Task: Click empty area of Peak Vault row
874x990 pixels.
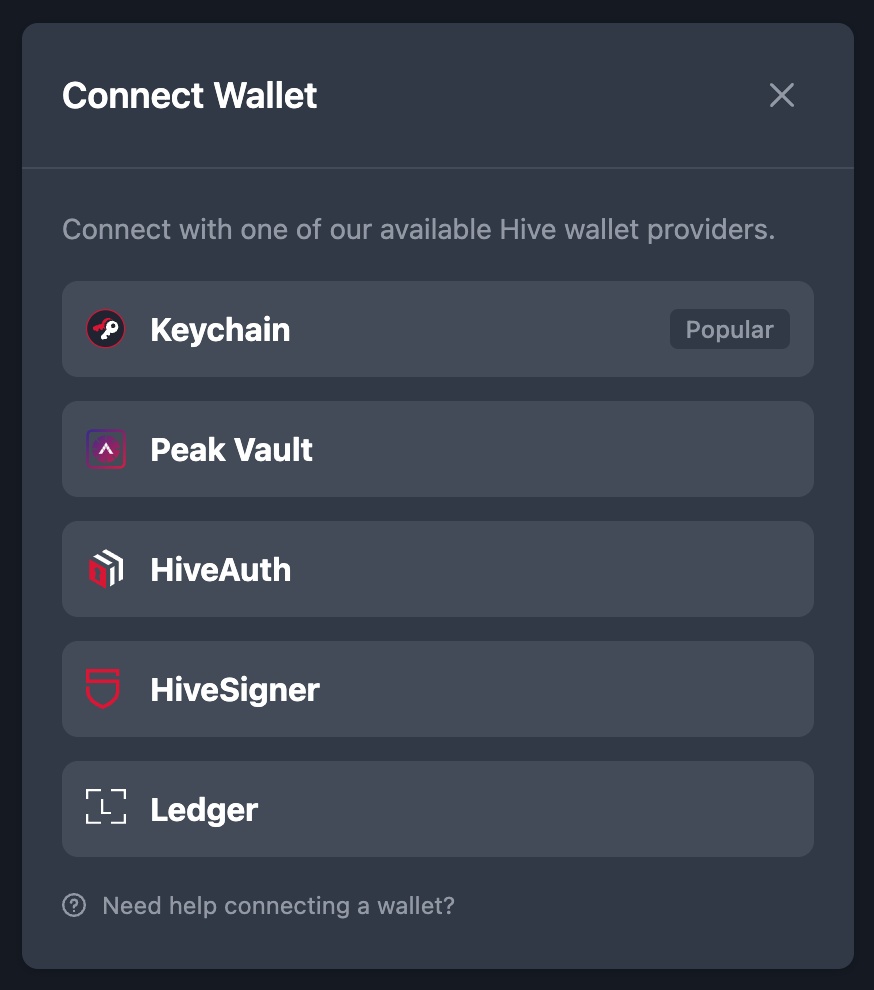Action: [x=562, y=449]
